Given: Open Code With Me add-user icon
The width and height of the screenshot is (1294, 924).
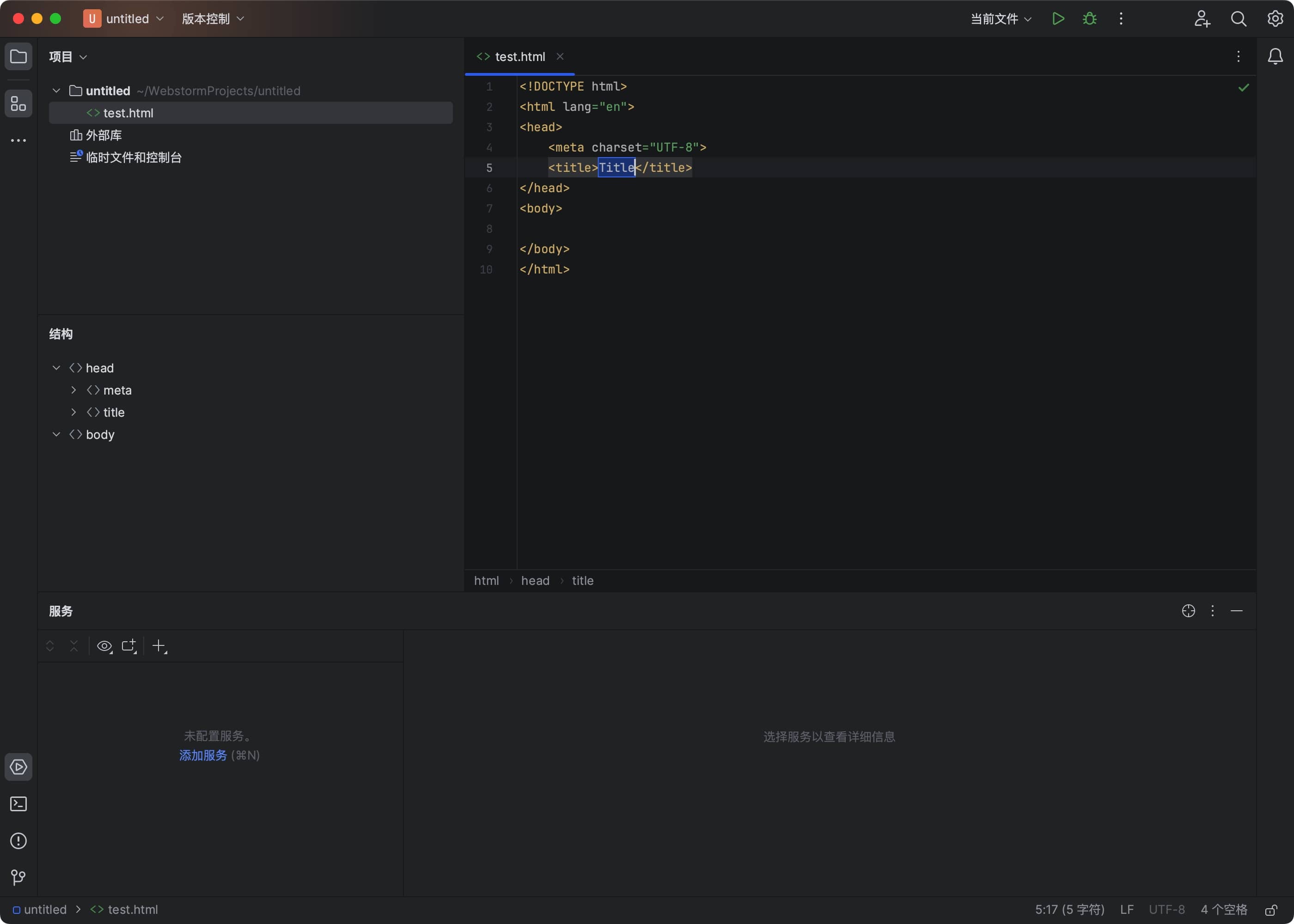Looking at the screenshot, I should tap(1202, 19).
